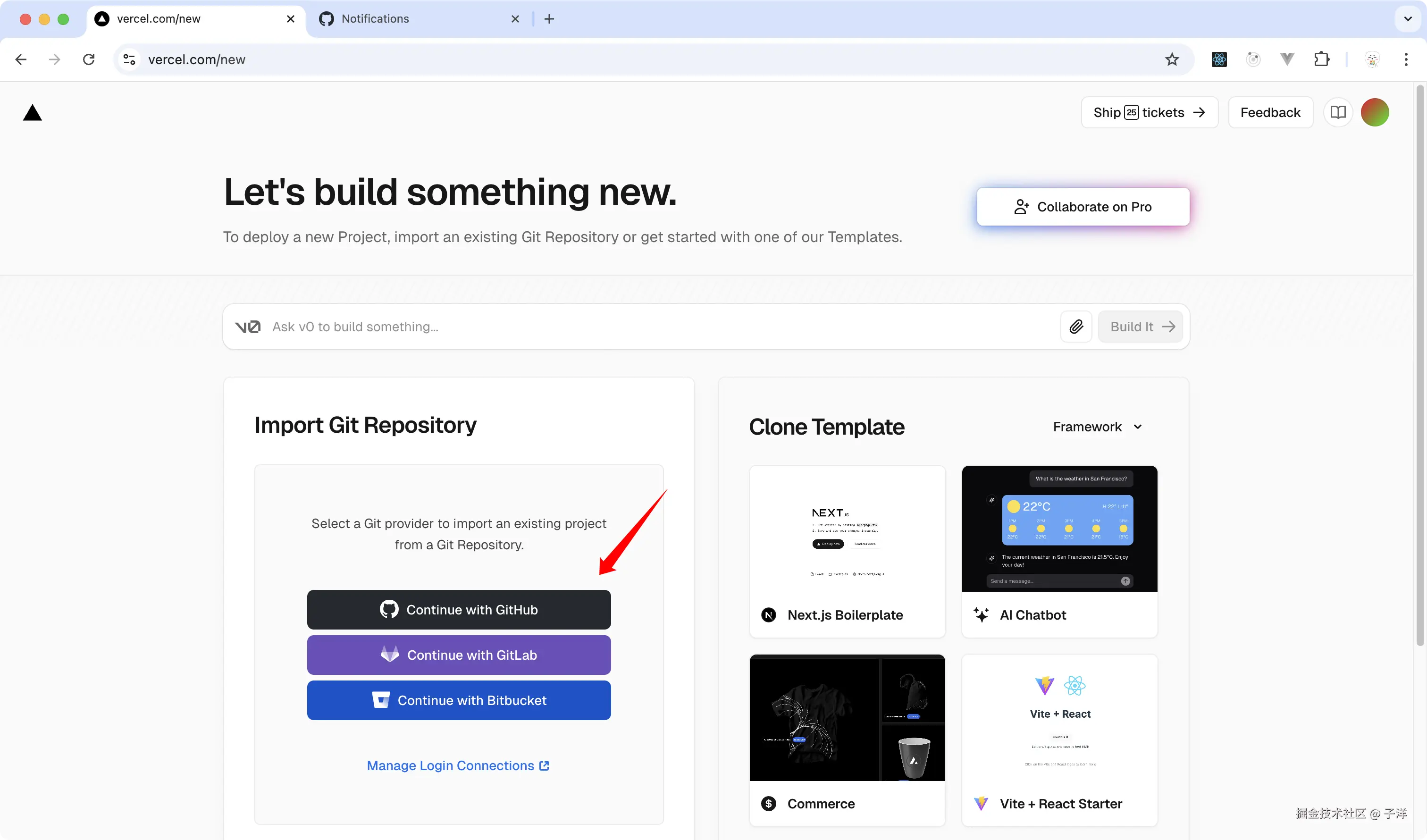Open the documentation book icon

[x=1337, y=112]
